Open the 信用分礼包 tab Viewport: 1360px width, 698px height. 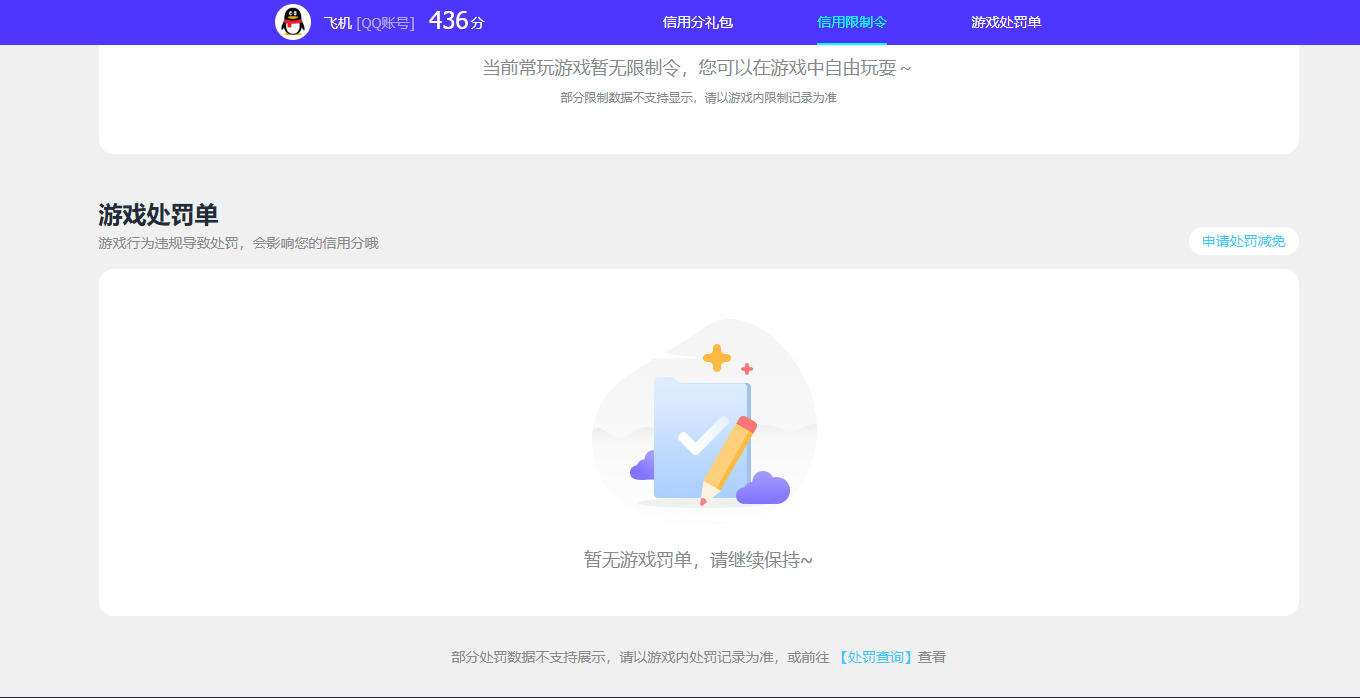pos(698,22)
